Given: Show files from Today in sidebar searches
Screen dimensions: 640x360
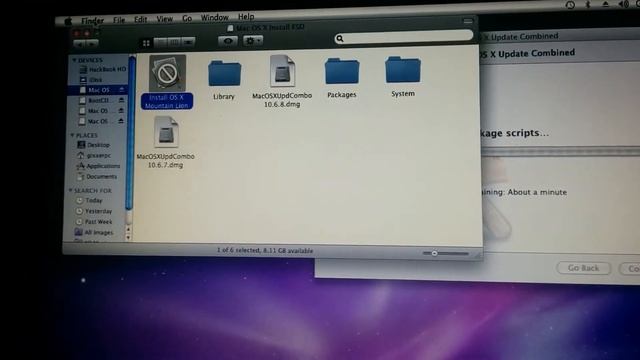Looking at the screenshot, I should pyautogui.click(x=89, y=200).
